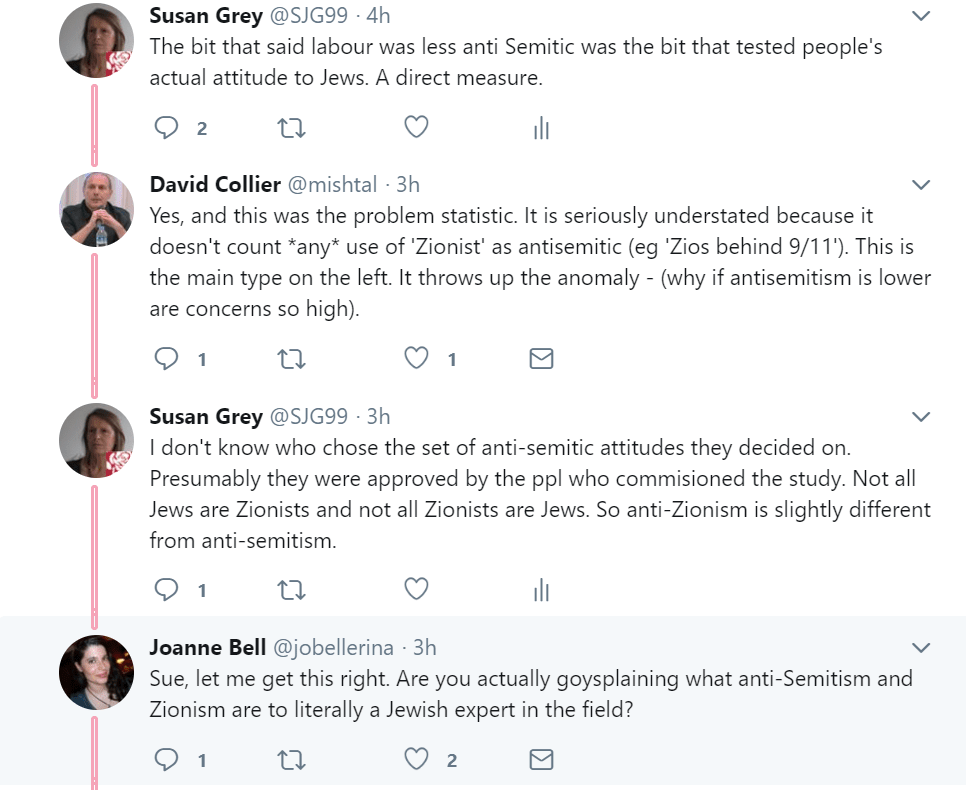Like Joanne Bell's goysplaining tweet
Screen dimensions: 966x790
pos(416,761)
